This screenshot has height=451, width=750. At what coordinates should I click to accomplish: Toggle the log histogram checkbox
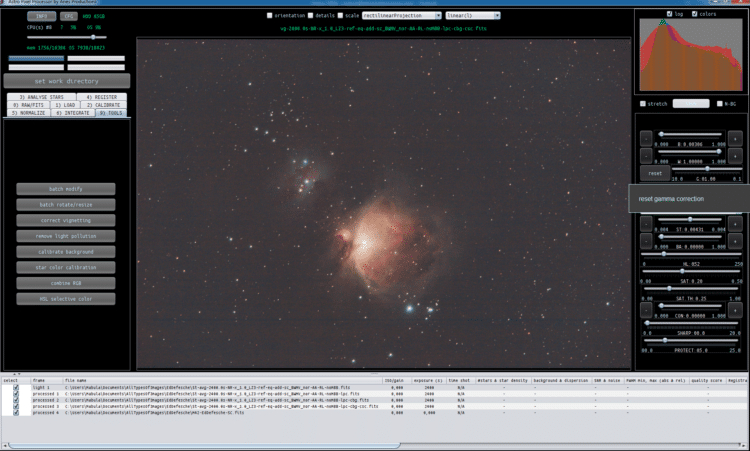click(x=669, y=14)
